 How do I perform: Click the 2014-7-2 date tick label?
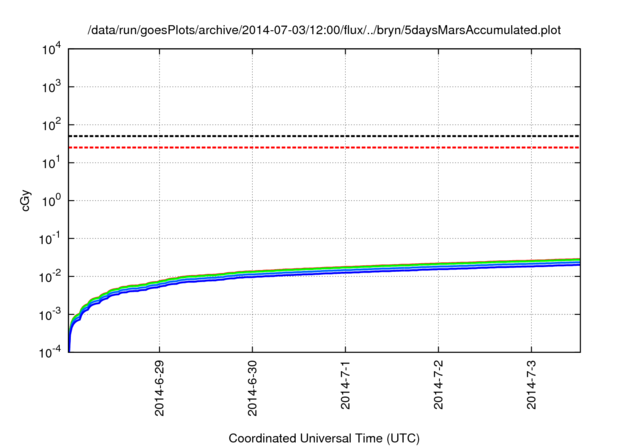[x=438, y=384]
